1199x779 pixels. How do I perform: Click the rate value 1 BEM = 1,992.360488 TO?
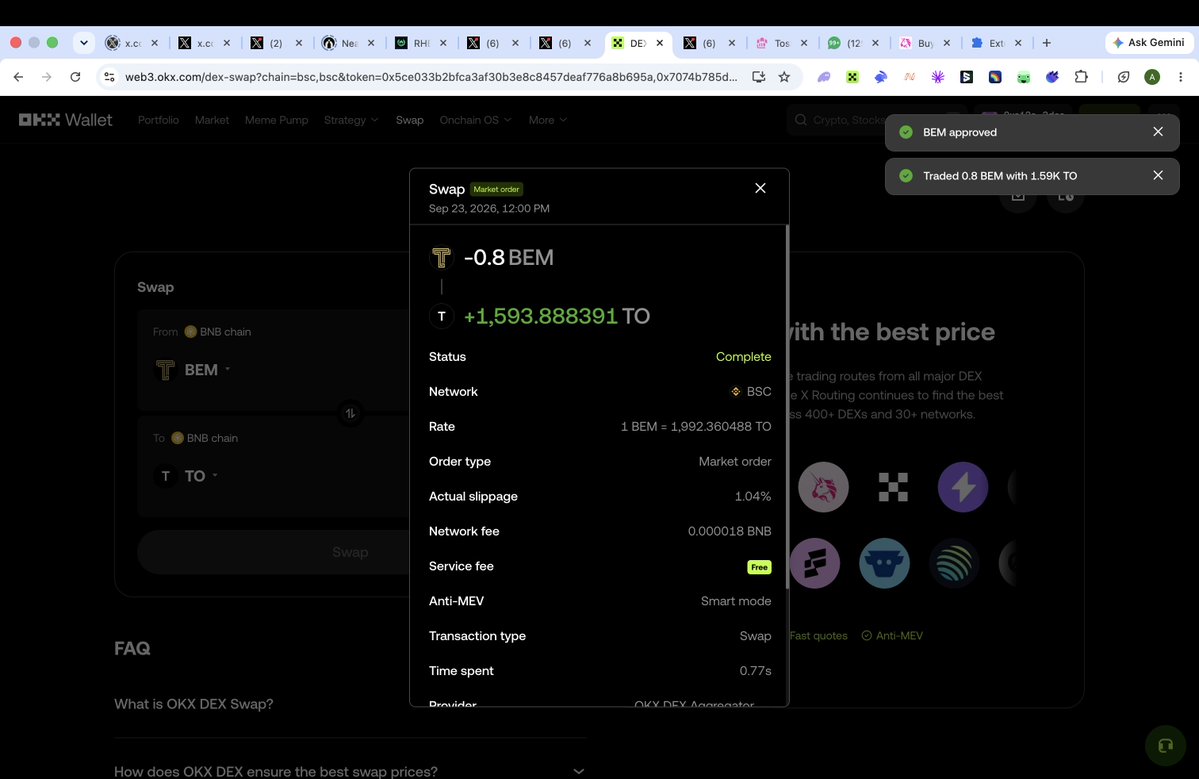[x=696, y=427]
